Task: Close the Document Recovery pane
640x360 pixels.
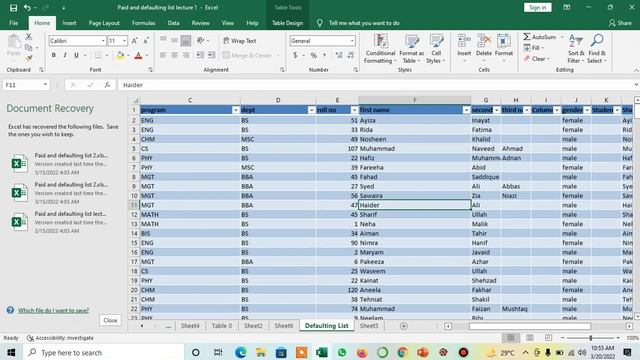Action: click(110, 320)
